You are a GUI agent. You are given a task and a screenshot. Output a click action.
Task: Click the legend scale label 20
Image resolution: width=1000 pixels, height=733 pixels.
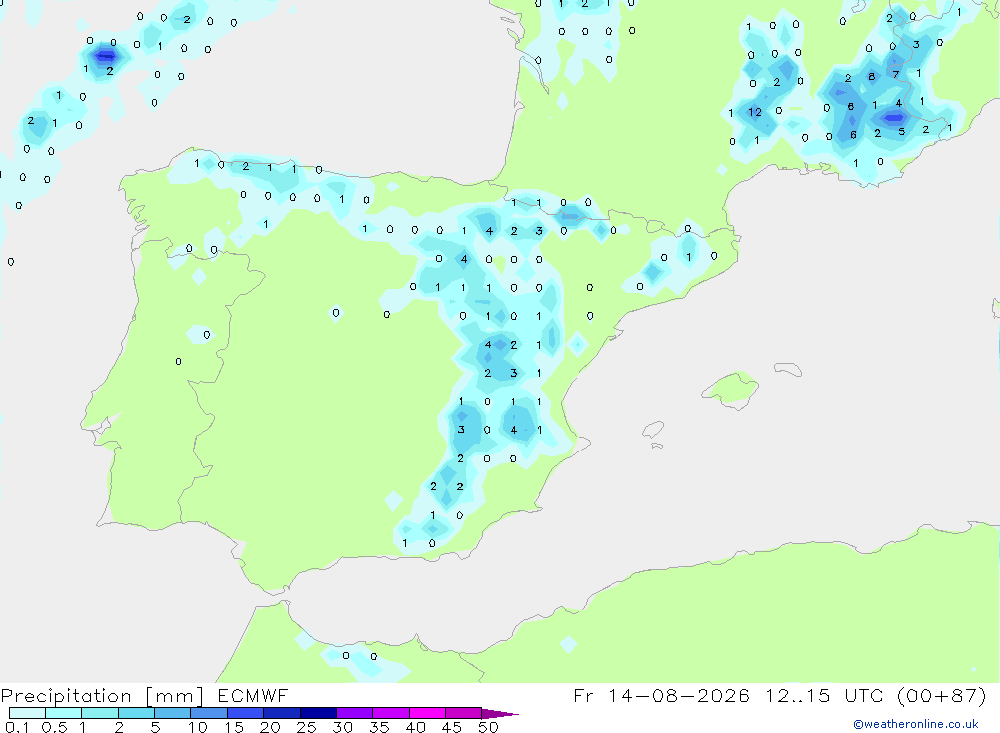click(270, 727)
